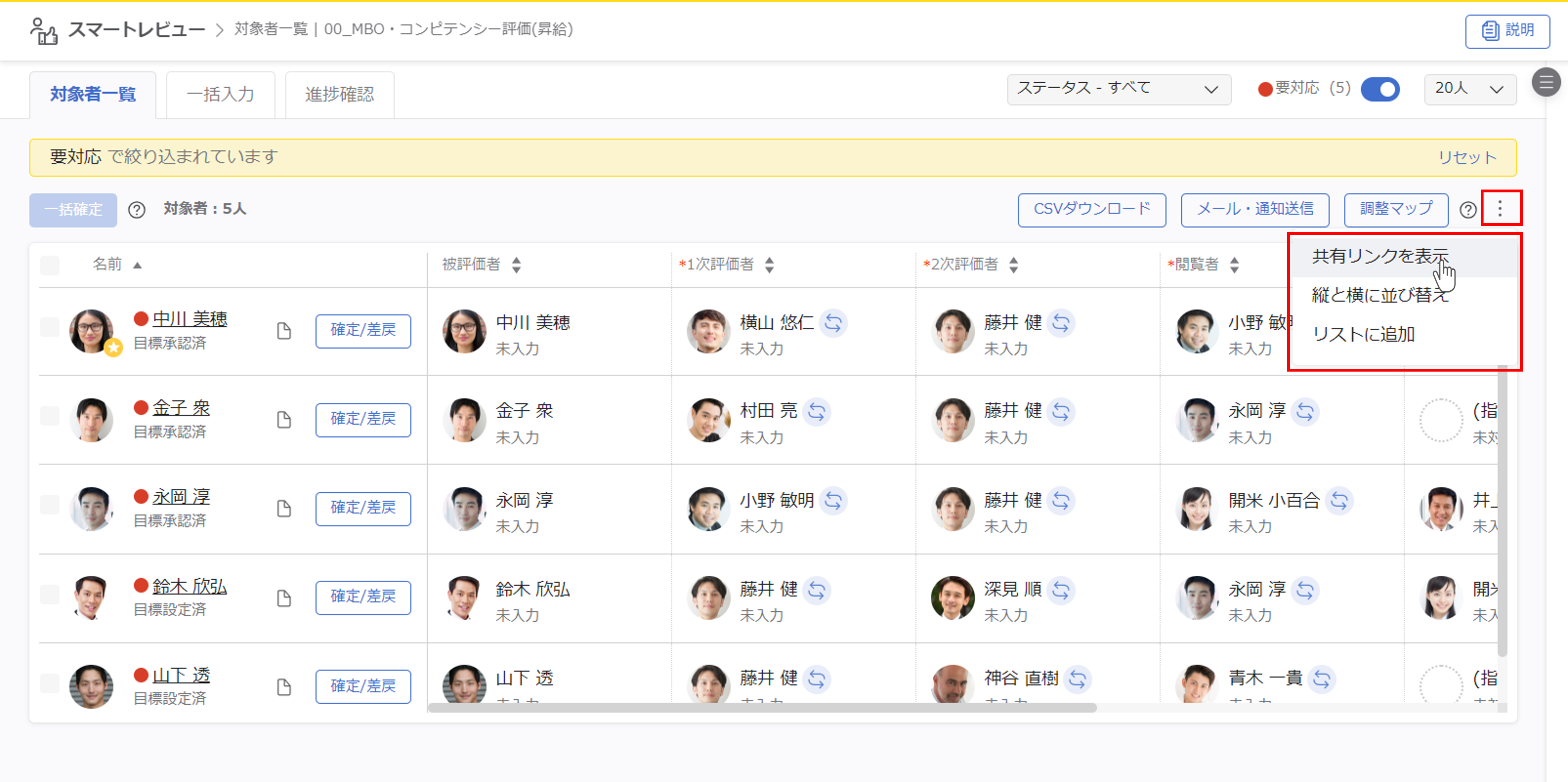
Task: Check the select-all checkbox in header
Action: [50, 265]
